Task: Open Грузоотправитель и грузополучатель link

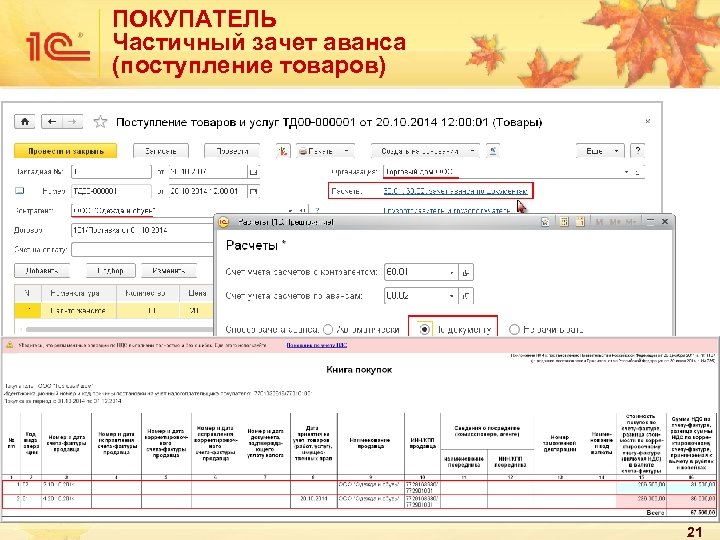Action: 447,210
